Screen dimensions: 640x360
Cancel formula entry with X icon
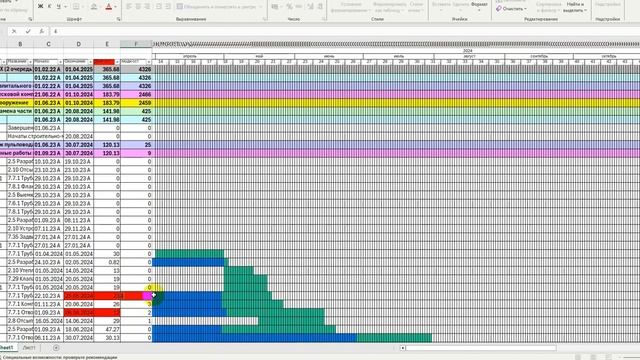(x=14, y=31)
